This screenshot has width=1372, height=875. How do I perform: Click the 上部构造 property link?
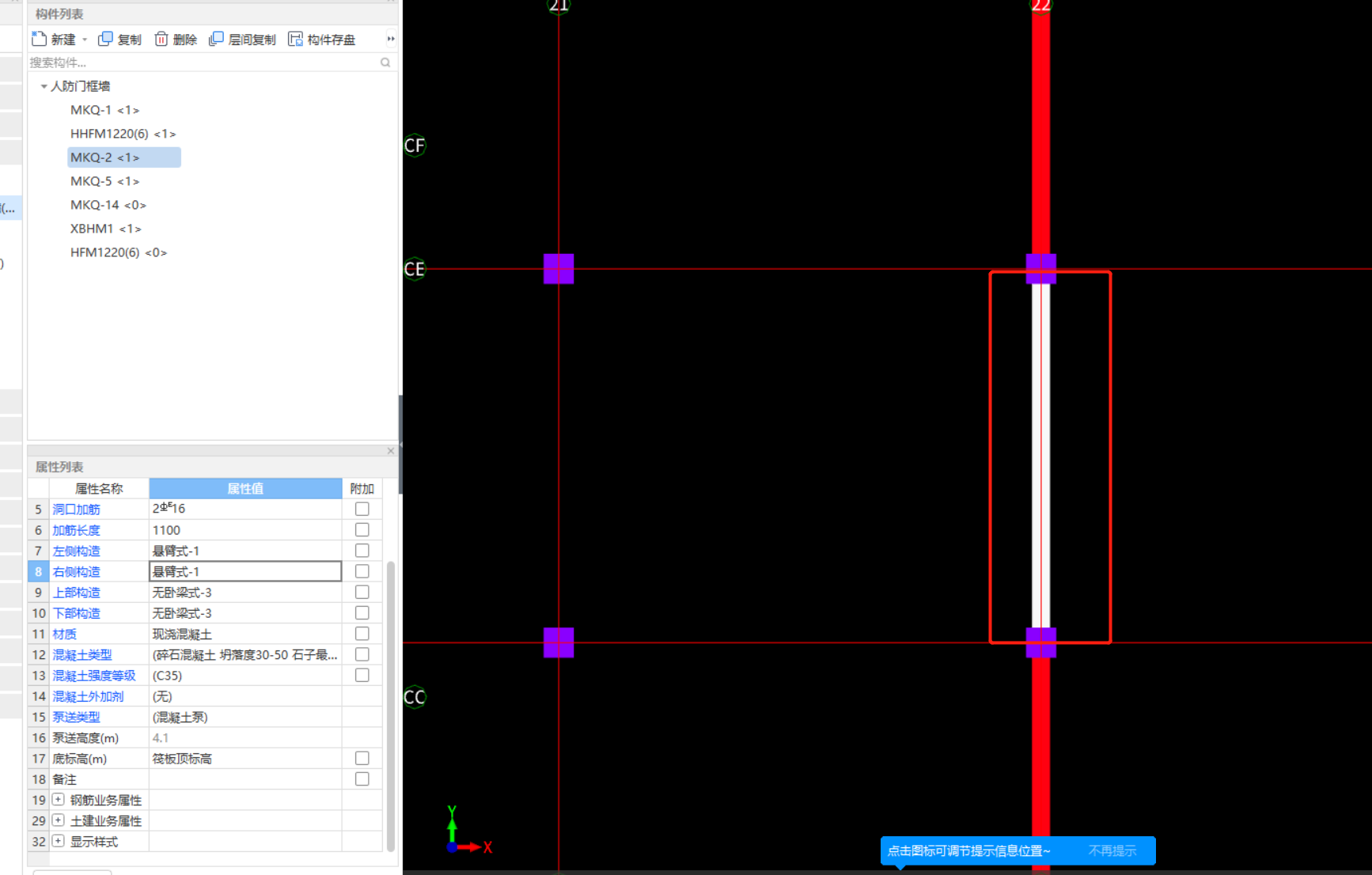point(76,593)
